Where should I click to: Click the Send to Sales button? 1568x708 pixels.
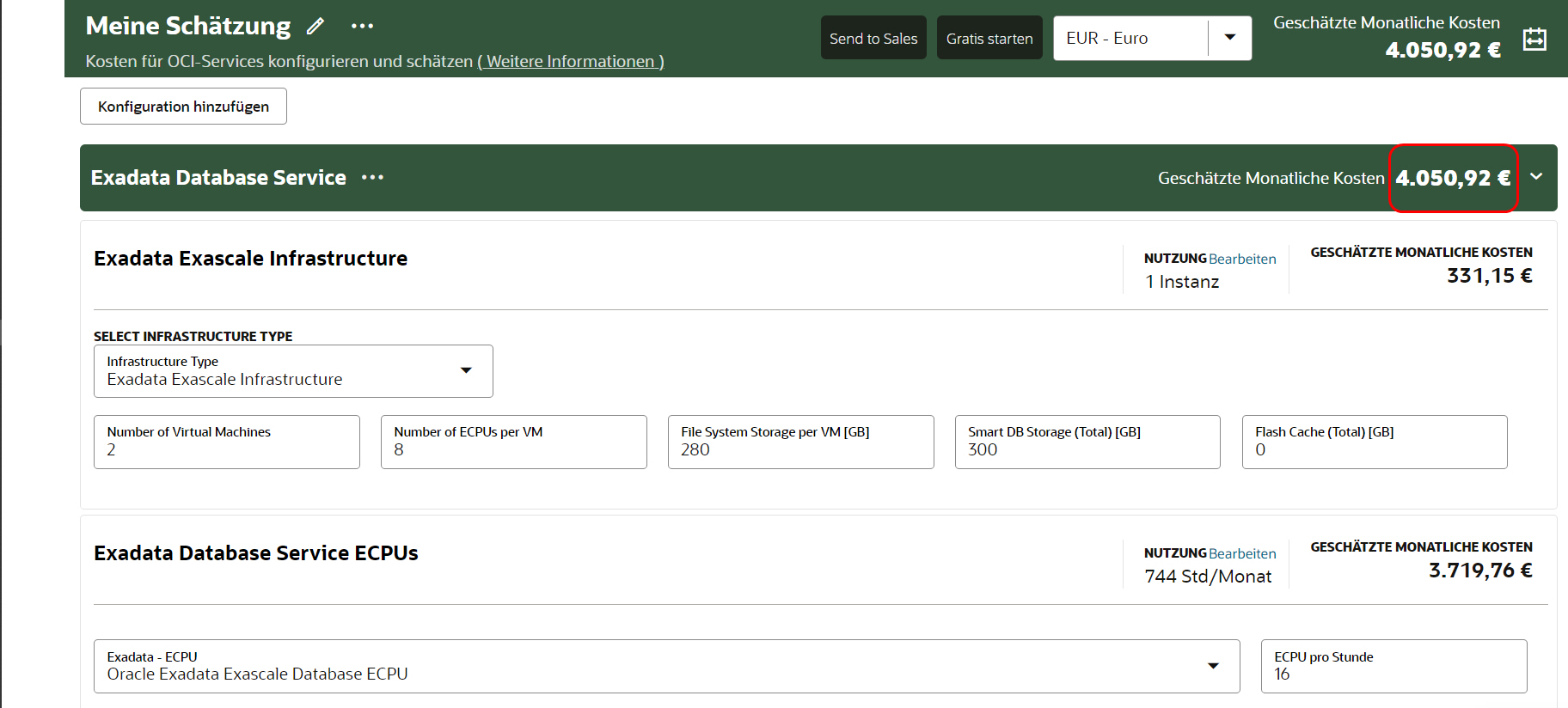click(x=873, y=39)
